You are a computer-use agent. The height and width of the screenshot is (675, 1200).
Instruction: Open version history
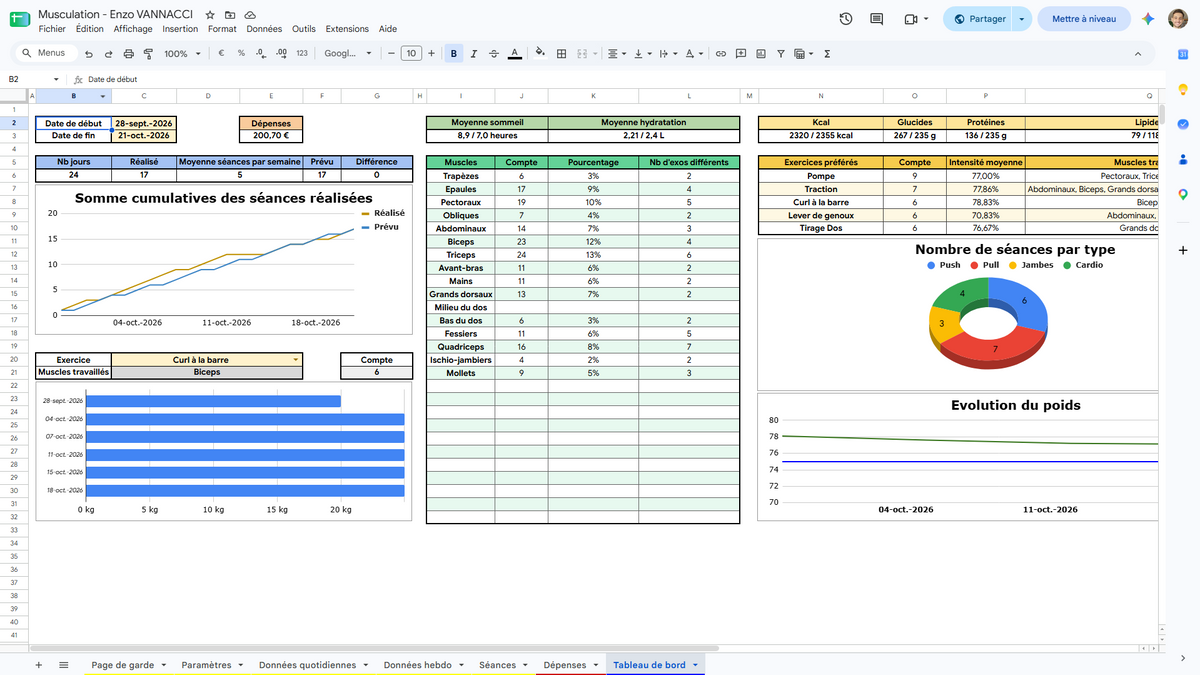(846, 19)
